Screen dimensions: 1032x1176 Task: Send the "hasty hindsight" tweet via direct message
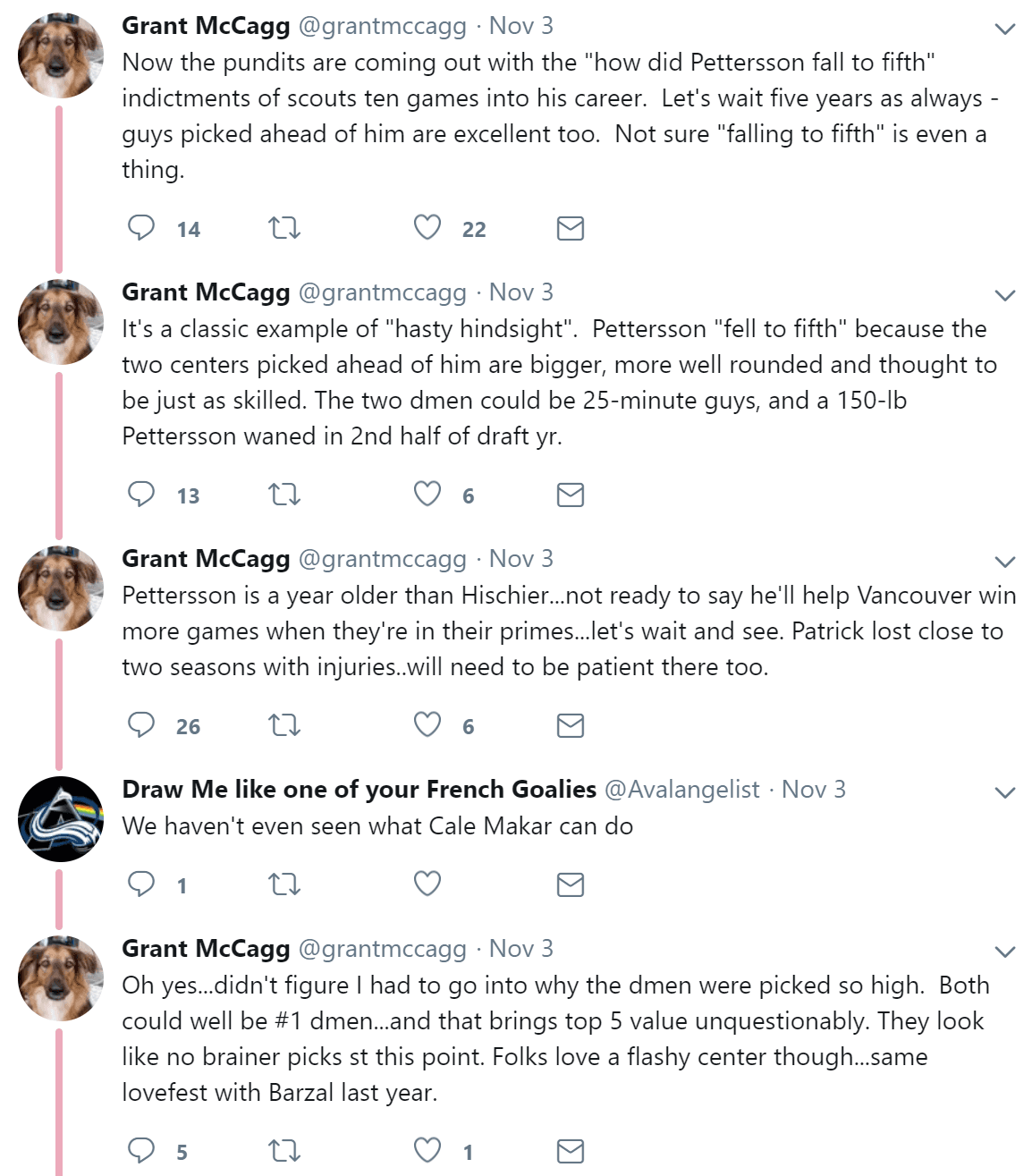(x=570, y=495)
